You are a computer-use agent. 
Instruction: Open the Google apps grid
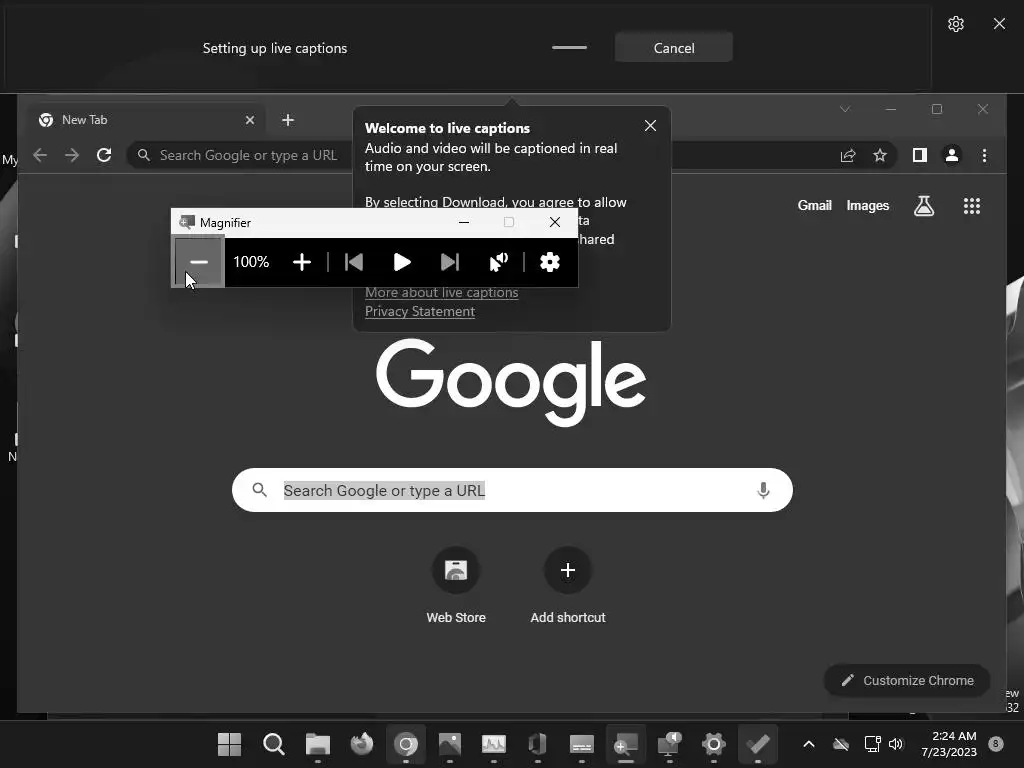pos(972,206)
